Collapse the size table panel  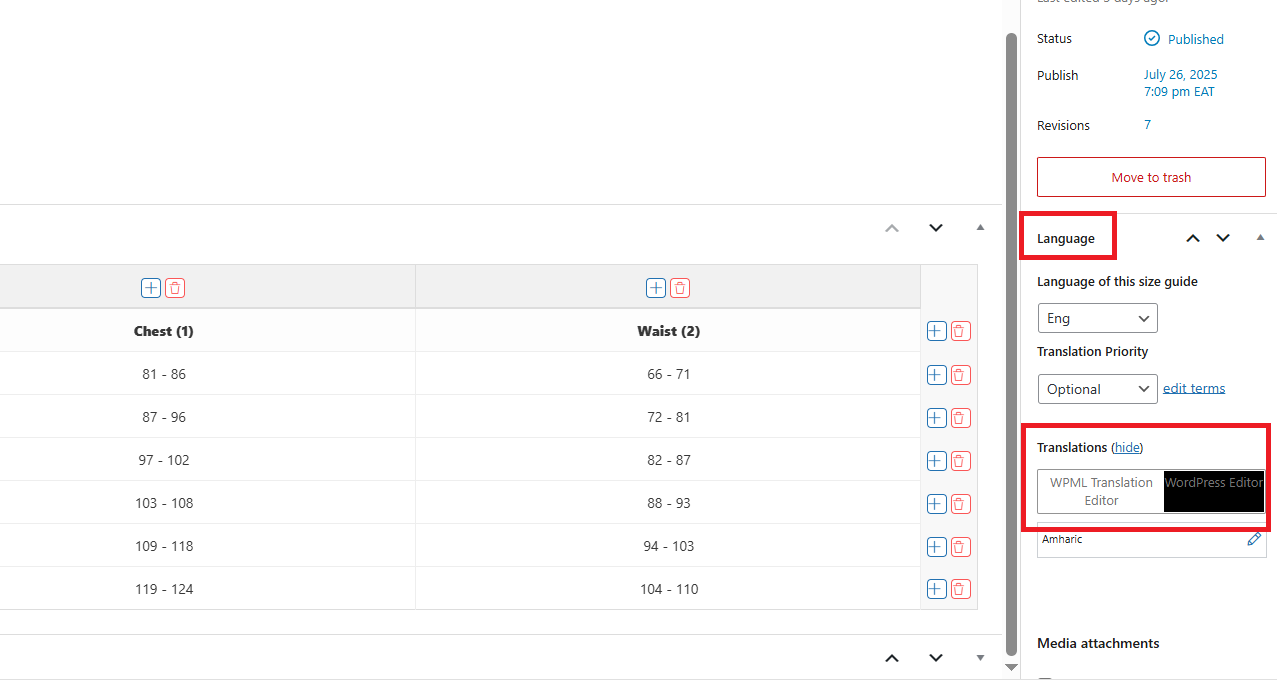(x=980, y=228)
